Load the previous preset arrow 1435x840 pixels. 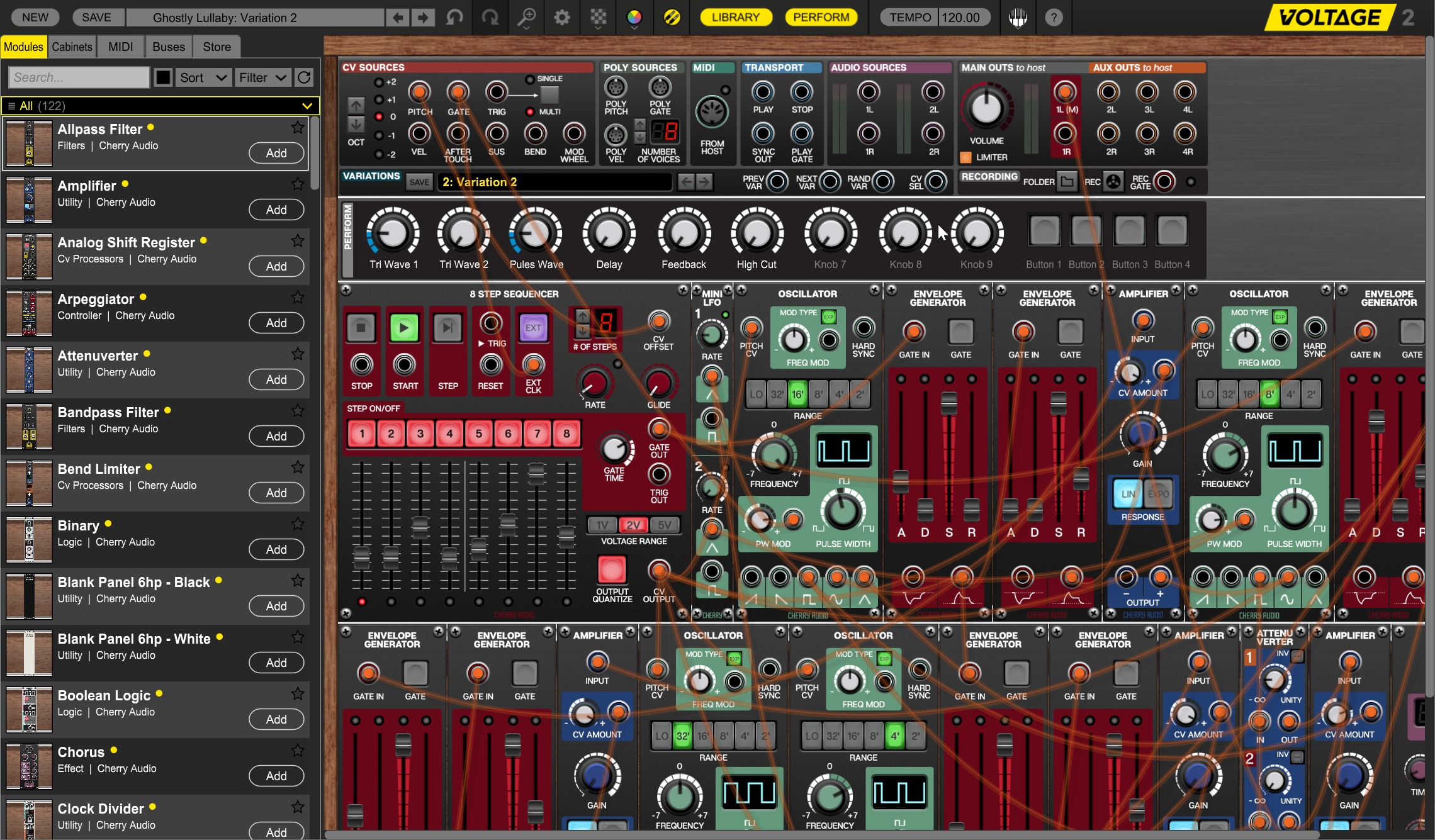[398, 18]
